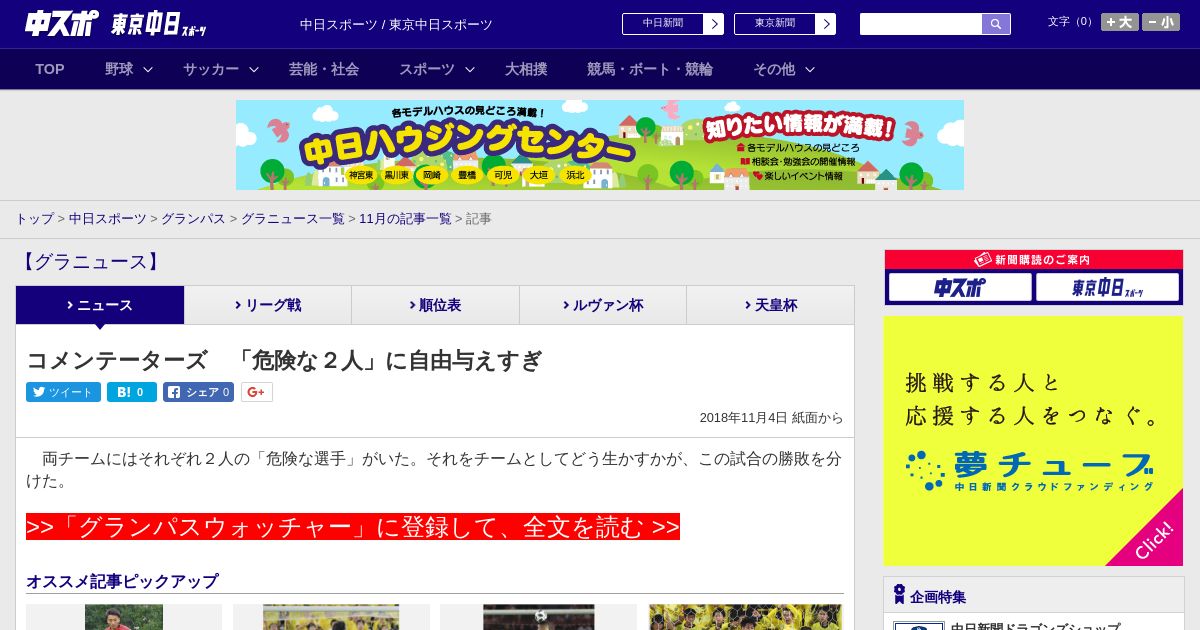Click the 新聞購読のご案内 header

(1034, 260)
